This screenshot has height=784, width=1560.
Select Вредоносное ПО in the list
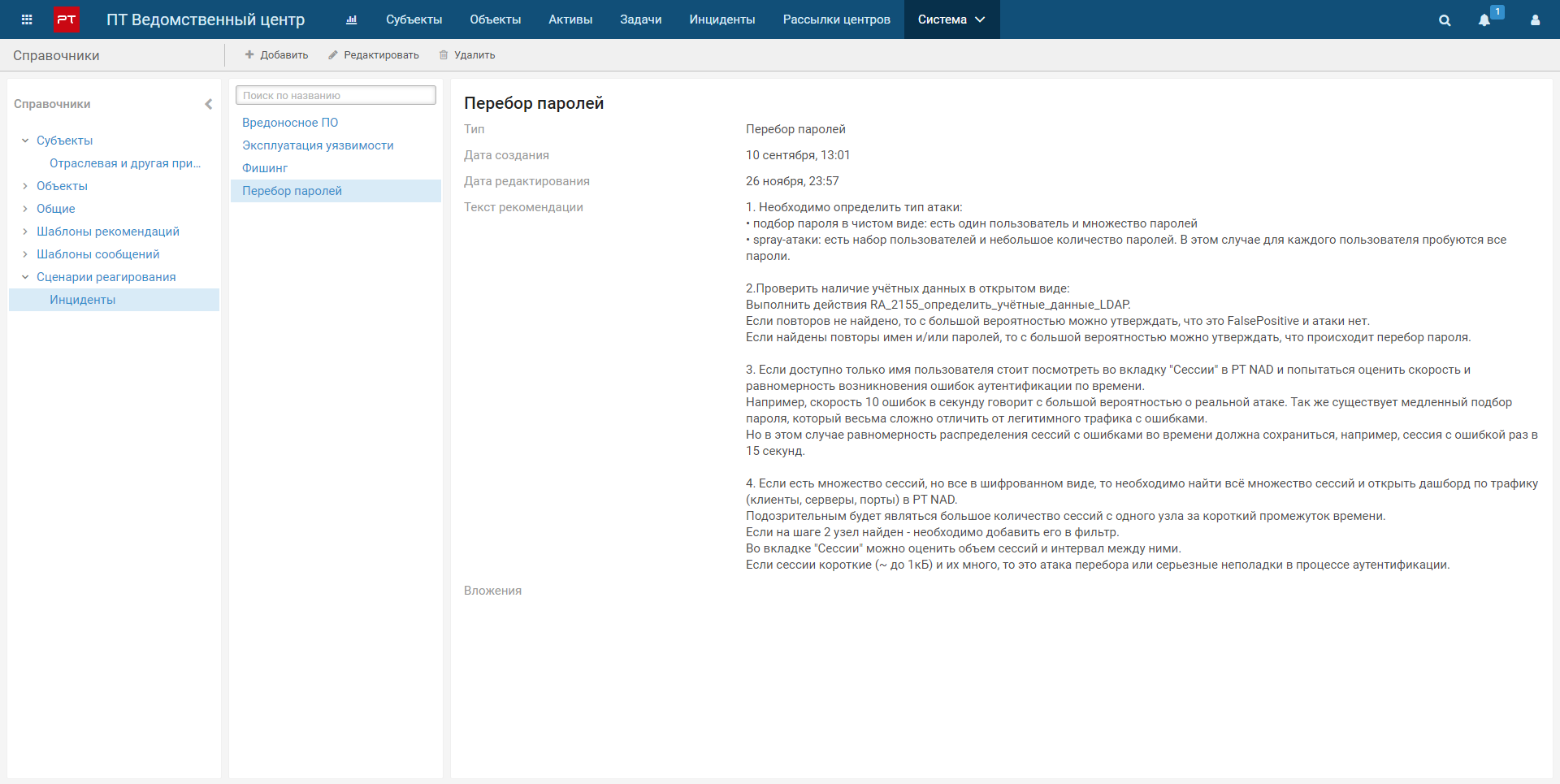coord(336,123)
